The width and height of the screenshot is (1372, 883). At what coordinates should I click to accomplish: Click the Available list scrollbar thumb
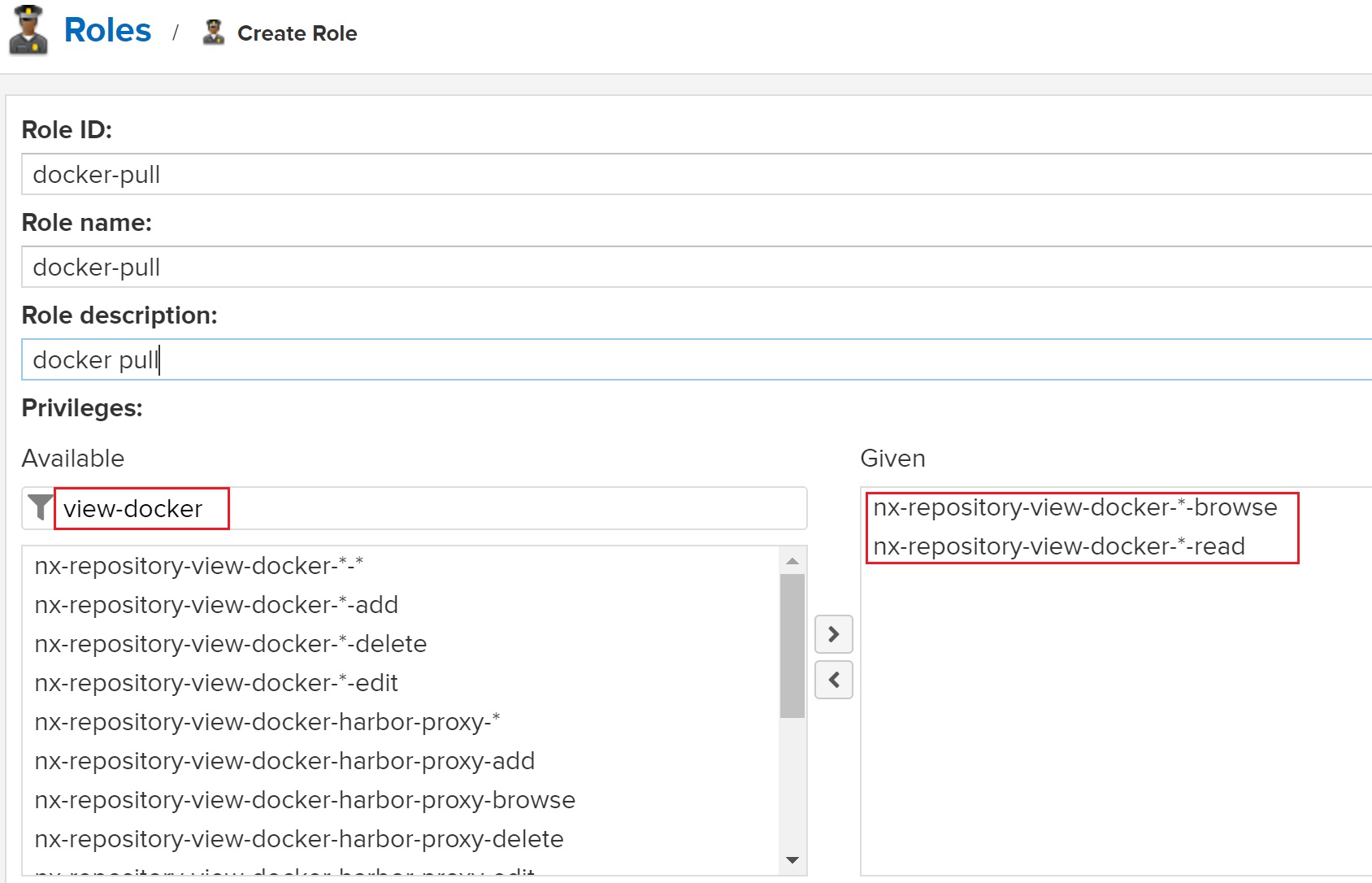pyautogui.click(x=792, y=646)
